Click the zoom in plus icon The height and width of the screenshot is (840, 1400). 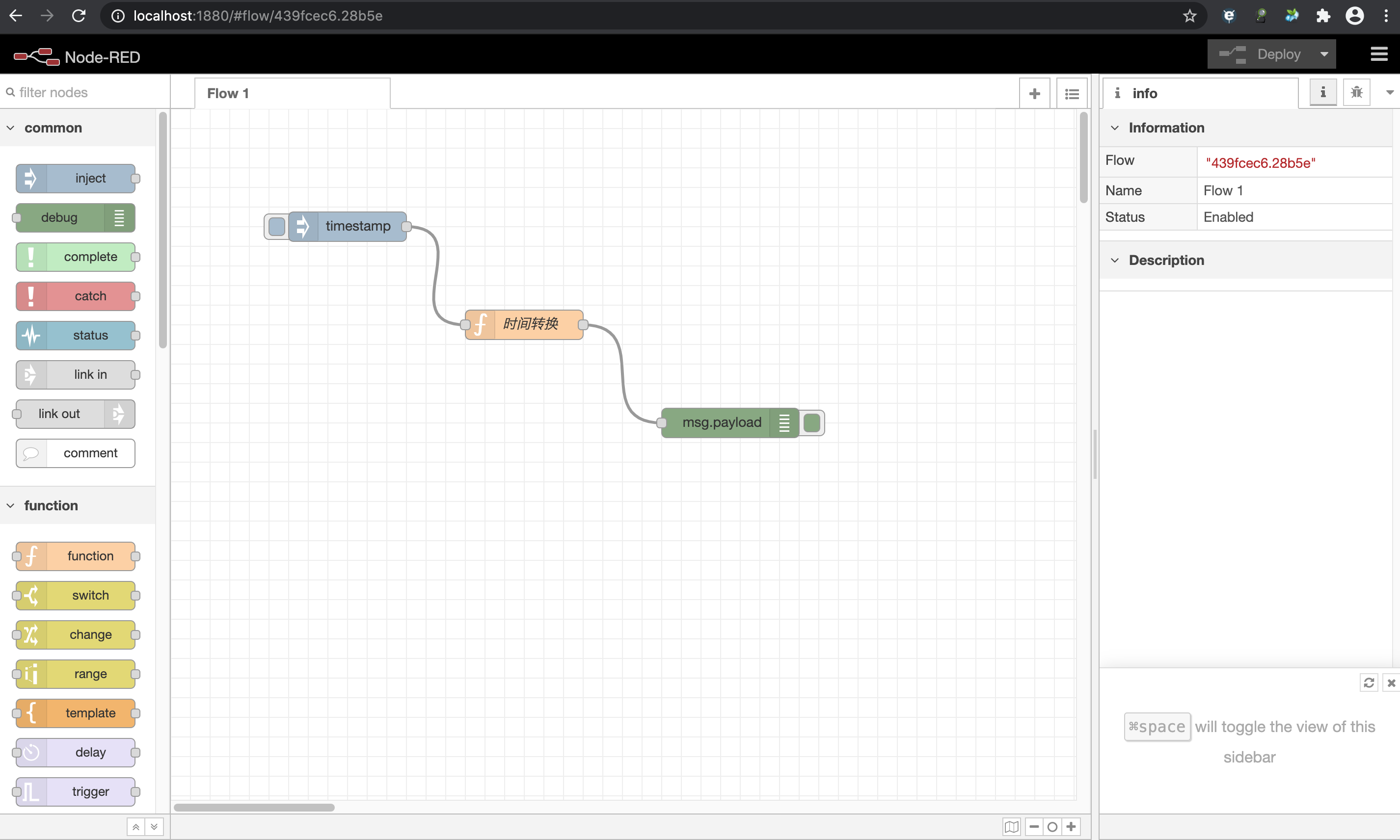coord(1071,826)
